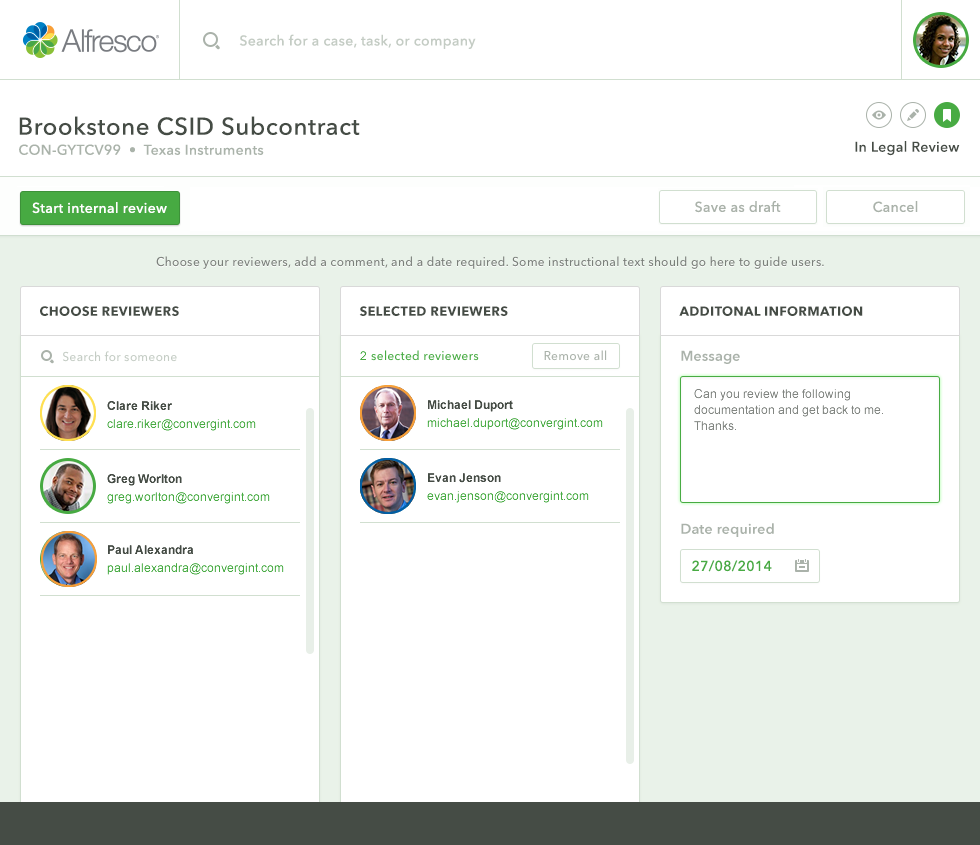Click search icon in Choose Reviewers
The height and width of the screenshot is (845, 980).
pos(47,356)
